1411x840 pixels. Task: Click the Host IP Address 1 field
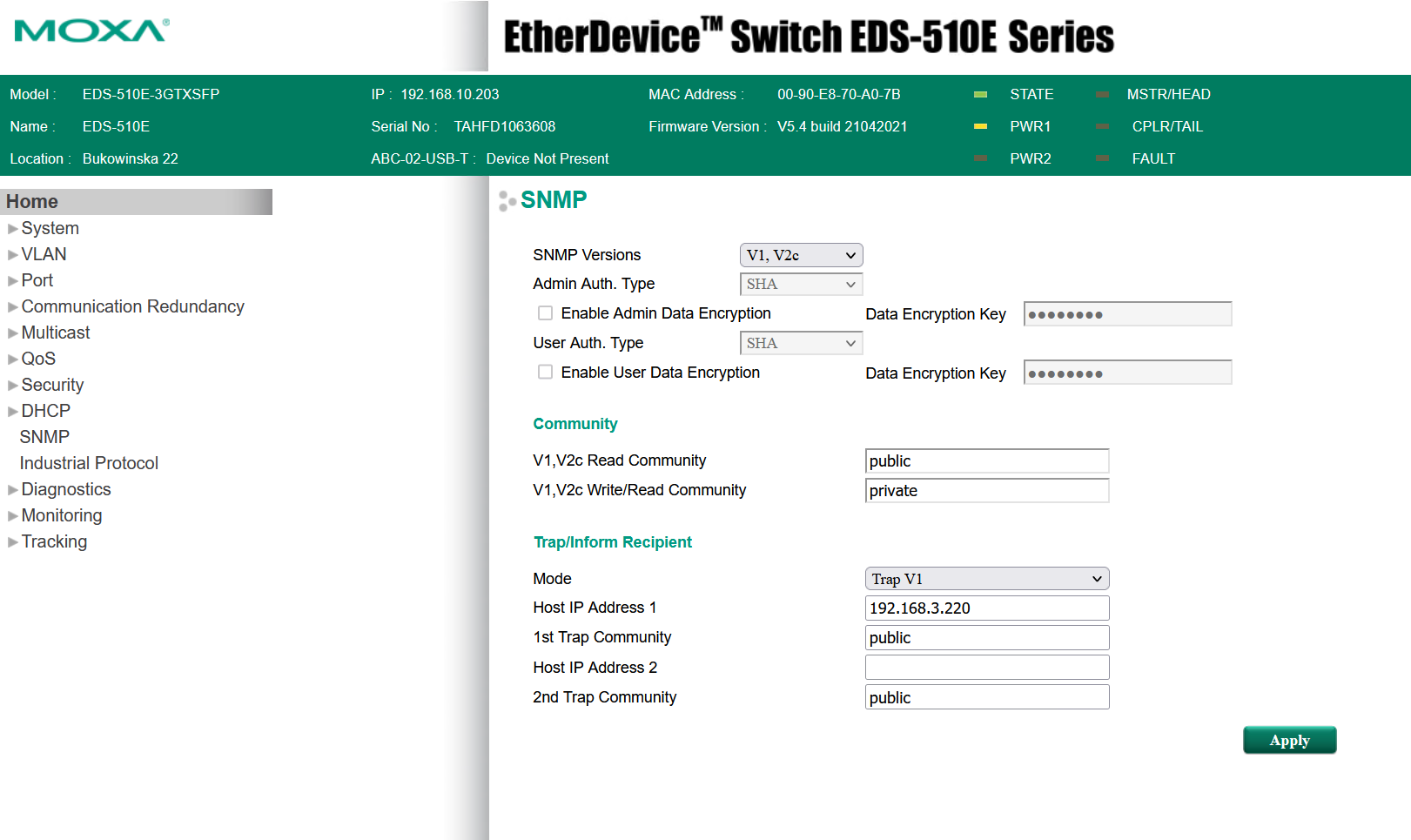987,608
